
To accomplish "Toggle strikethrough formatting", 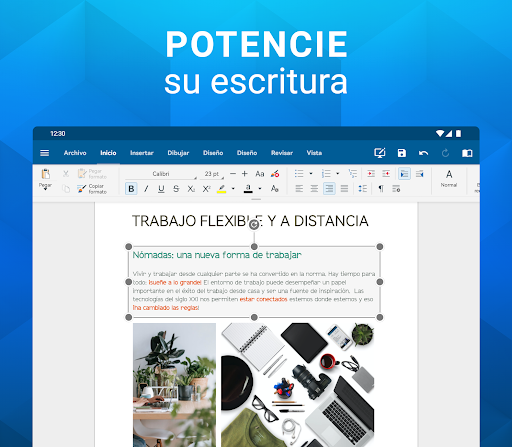I will tap(176, 189).
